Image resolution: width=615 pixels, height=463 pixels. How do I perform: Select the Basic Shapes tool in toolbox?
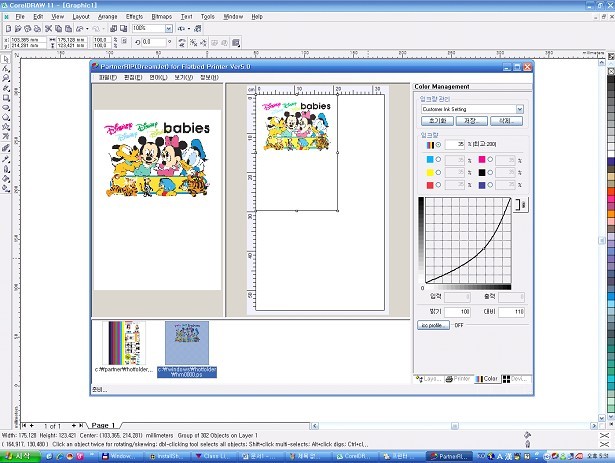(x=5, y=127)
